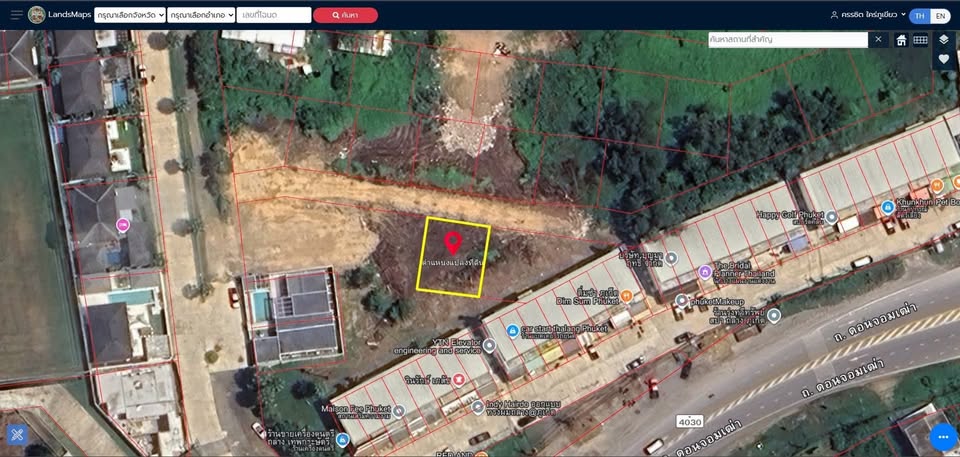Click the car start thalang Phuket marker
This screenshot has width=960, height=457.
point(512,331)
